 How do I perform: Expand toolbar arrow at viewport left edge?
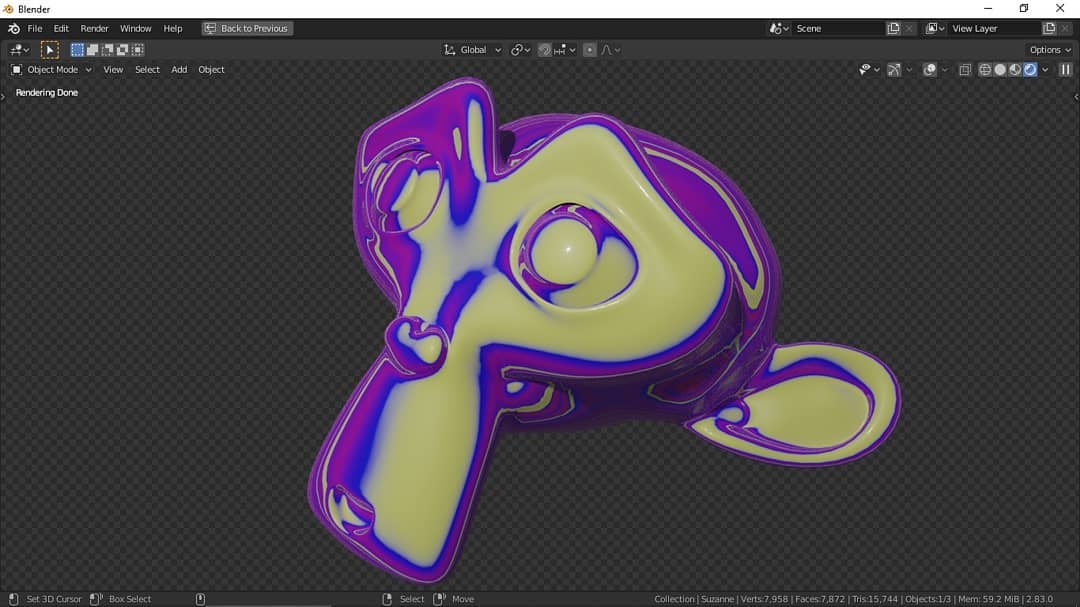(3, 96)
